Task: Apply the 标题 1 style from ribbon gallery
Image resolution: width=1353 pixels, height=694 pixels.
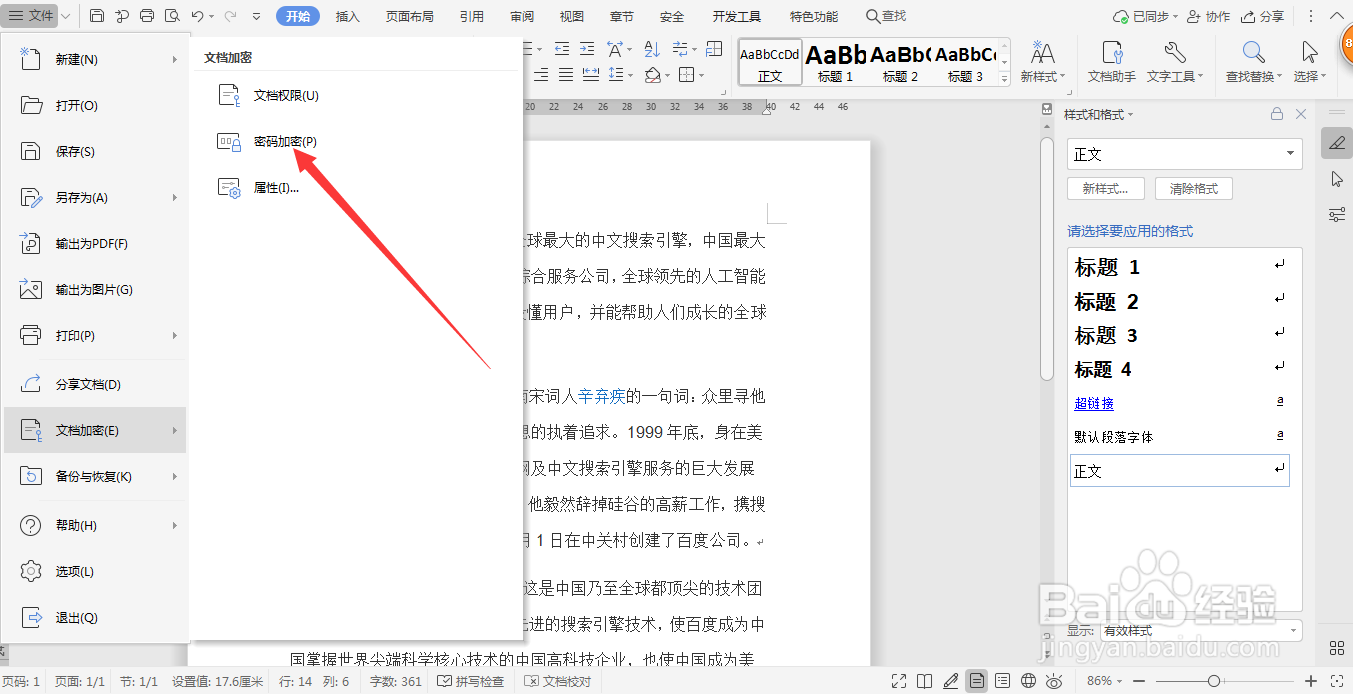Action: click(835, 63)
